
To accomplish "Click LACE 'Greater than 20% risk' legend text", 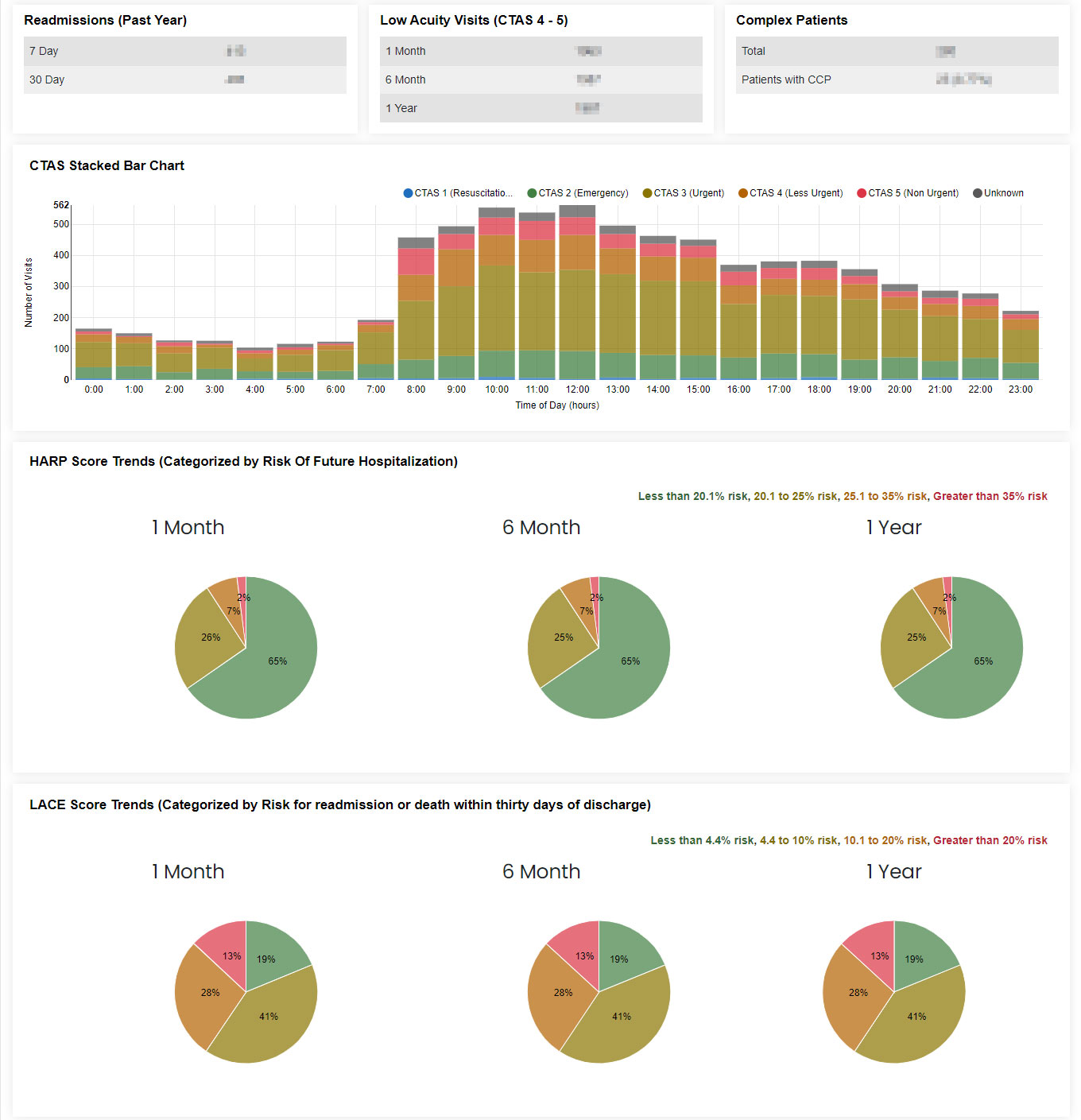I will (x=990, y=840).
